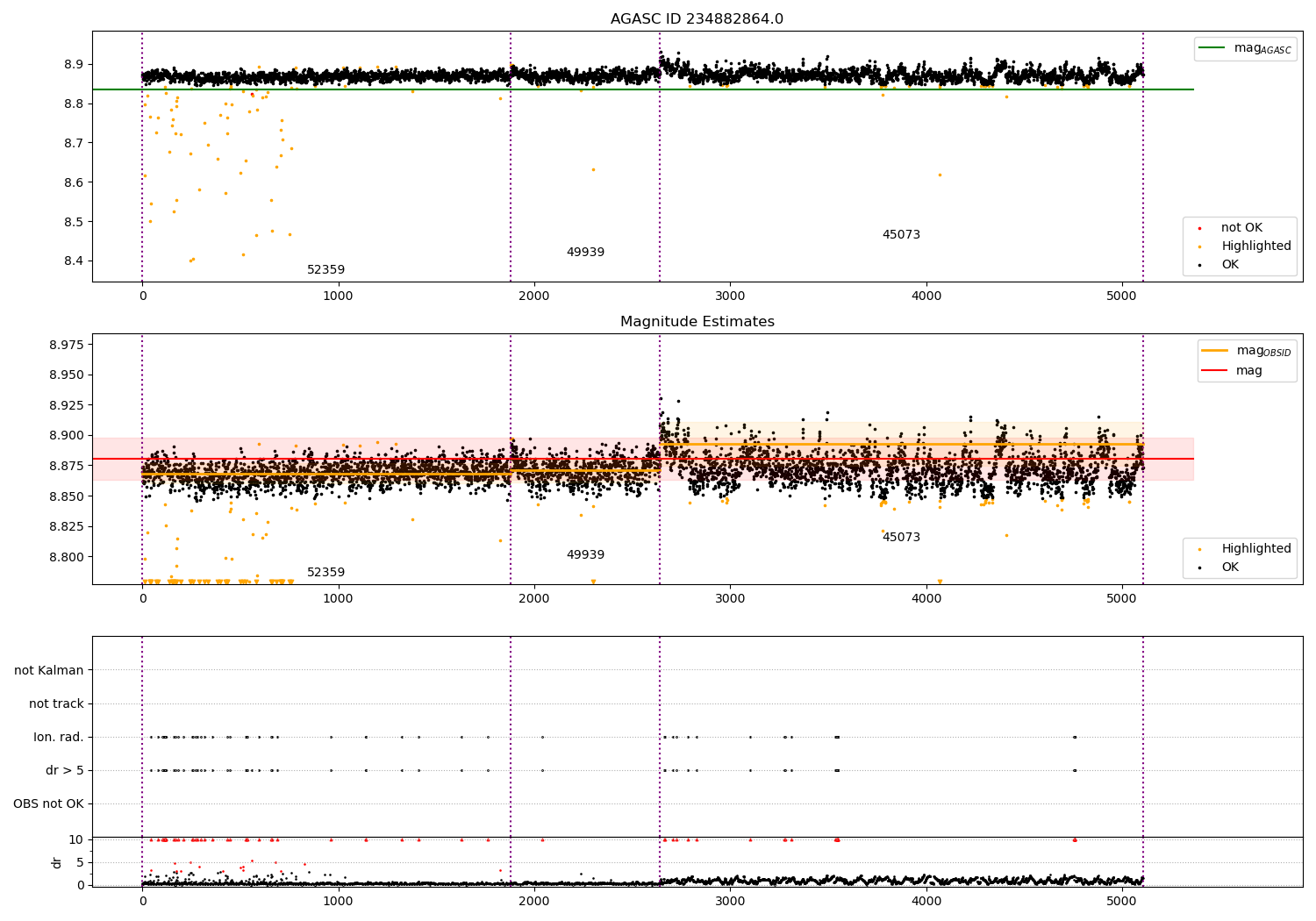Click OBSID label 52359 in middle plot

(325, 573)
